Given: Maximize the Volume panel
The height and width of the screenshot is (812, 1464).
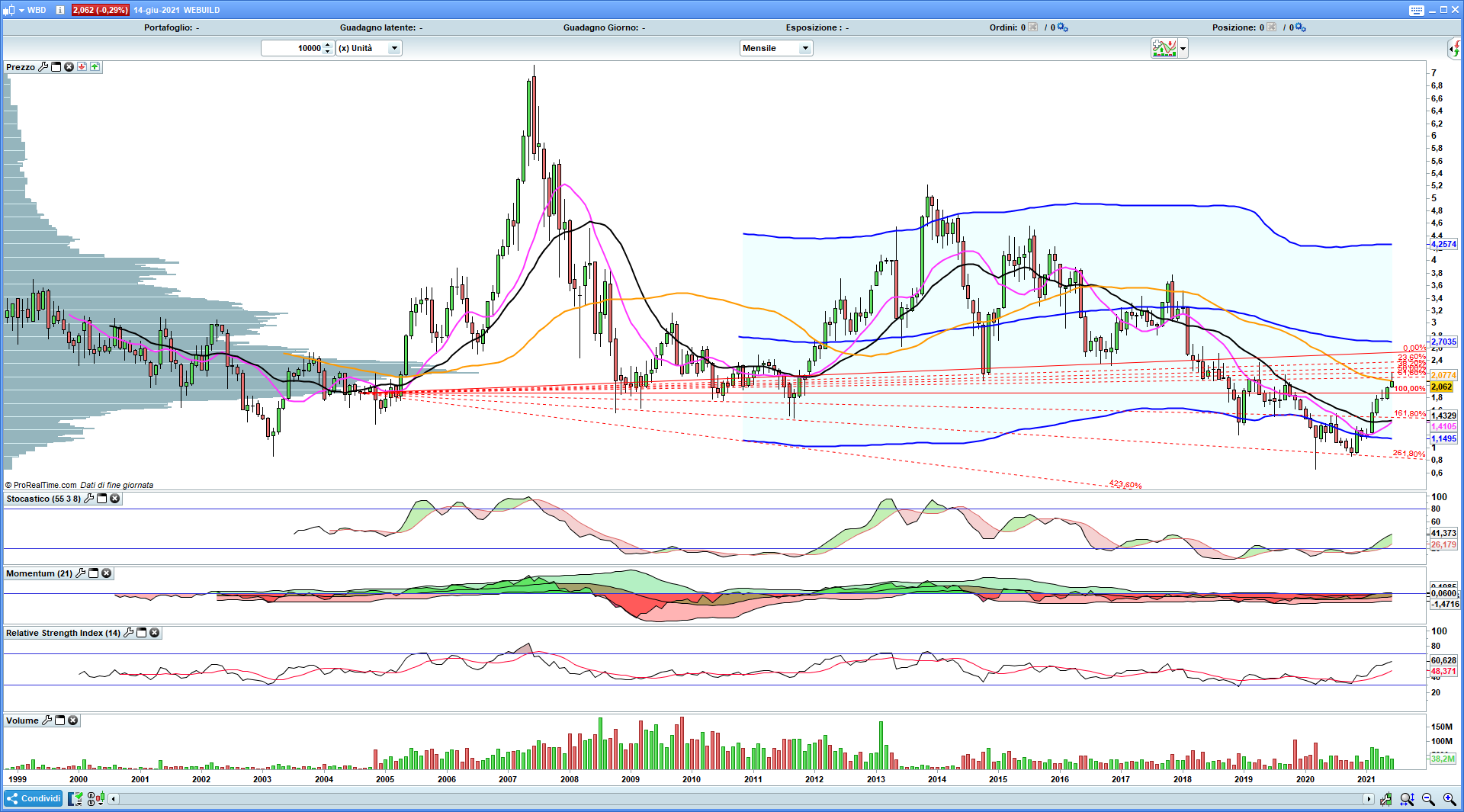Looking at the screenshot, I should pyautogui.click(x=59, y=721).
